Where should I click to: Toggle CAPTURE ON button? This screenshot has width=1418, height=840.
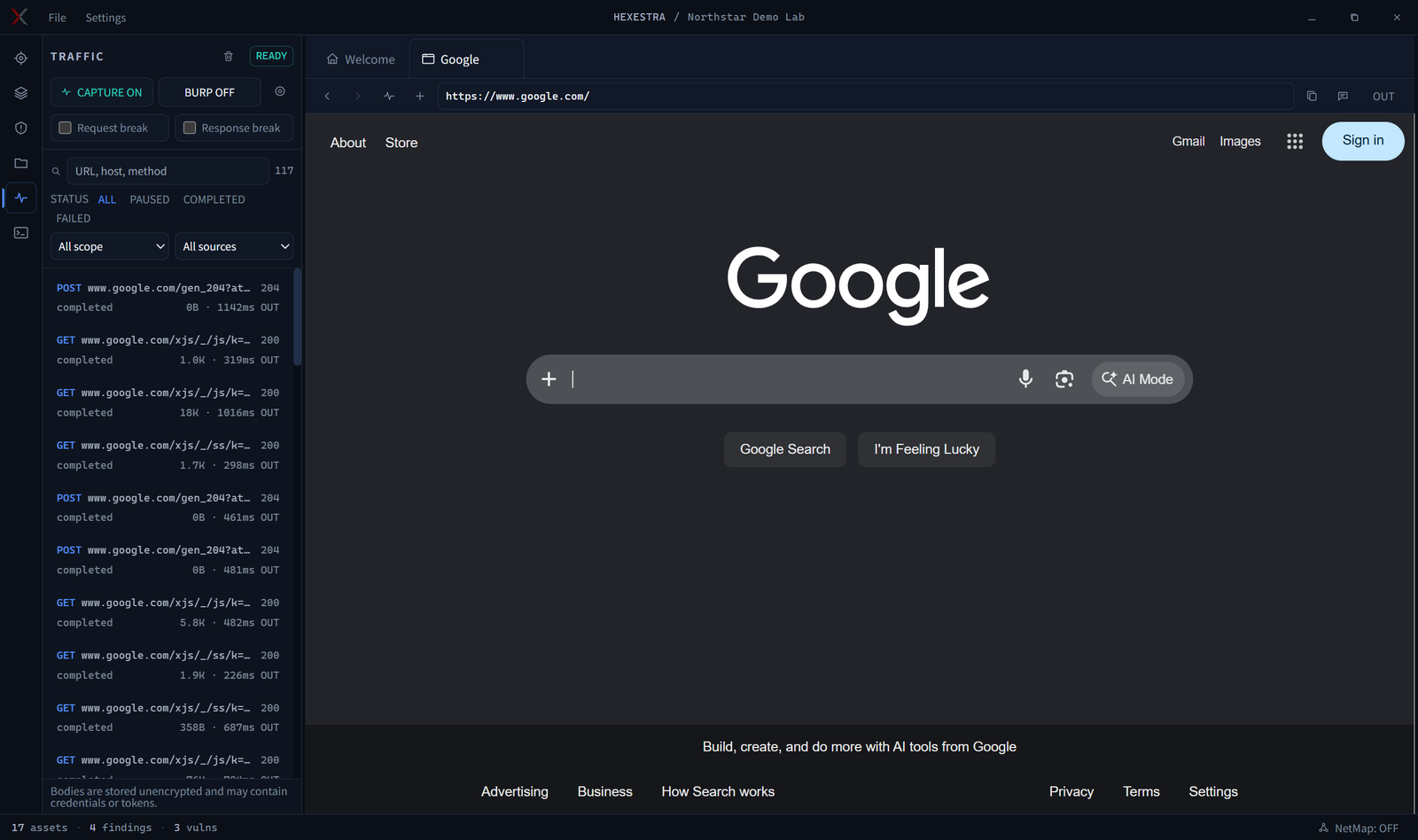[102, 92]
